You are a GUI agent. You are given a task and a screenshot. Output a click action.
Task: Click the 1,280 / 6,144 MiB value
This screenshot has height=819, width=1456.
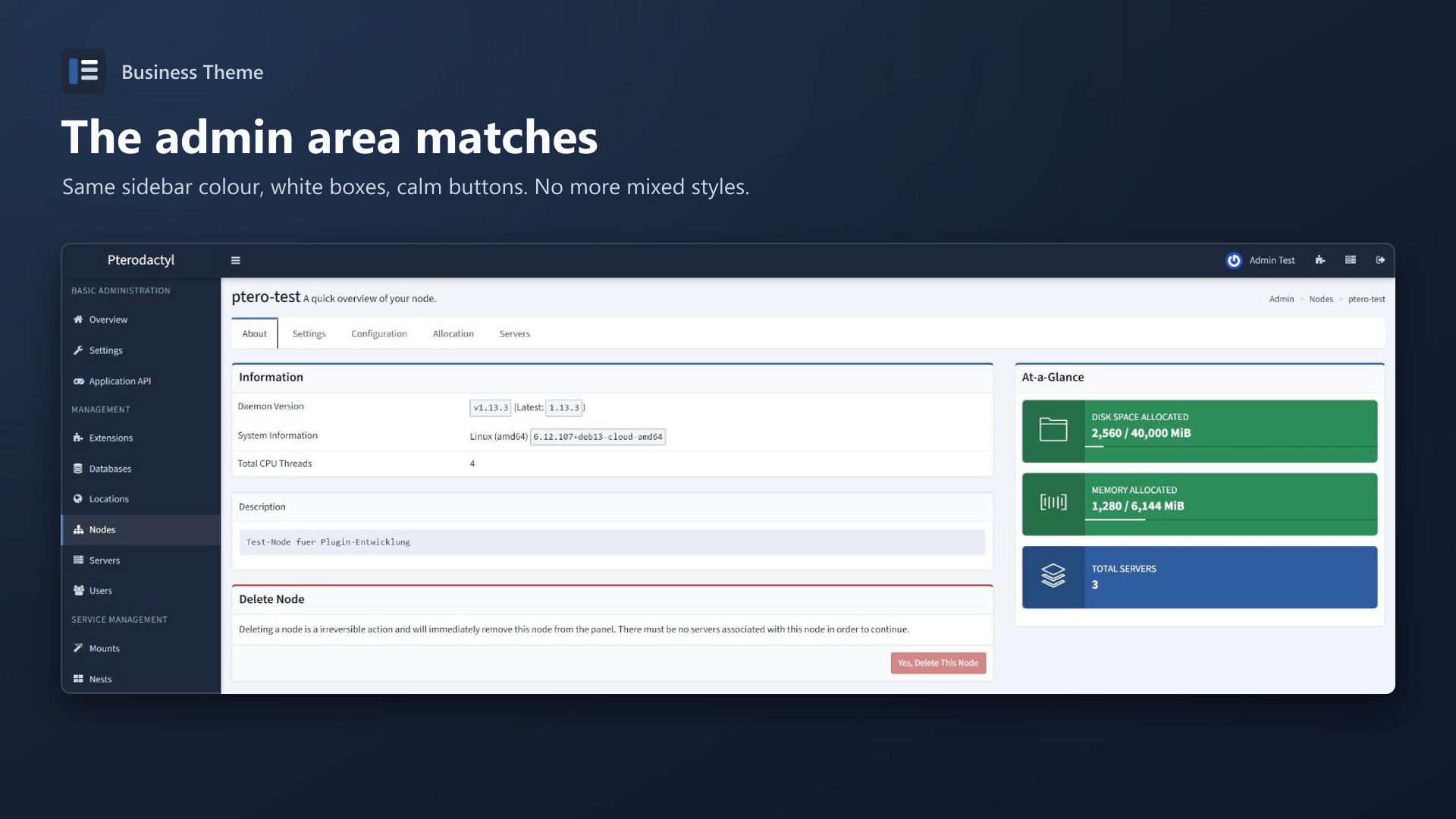coord(1137,506)
